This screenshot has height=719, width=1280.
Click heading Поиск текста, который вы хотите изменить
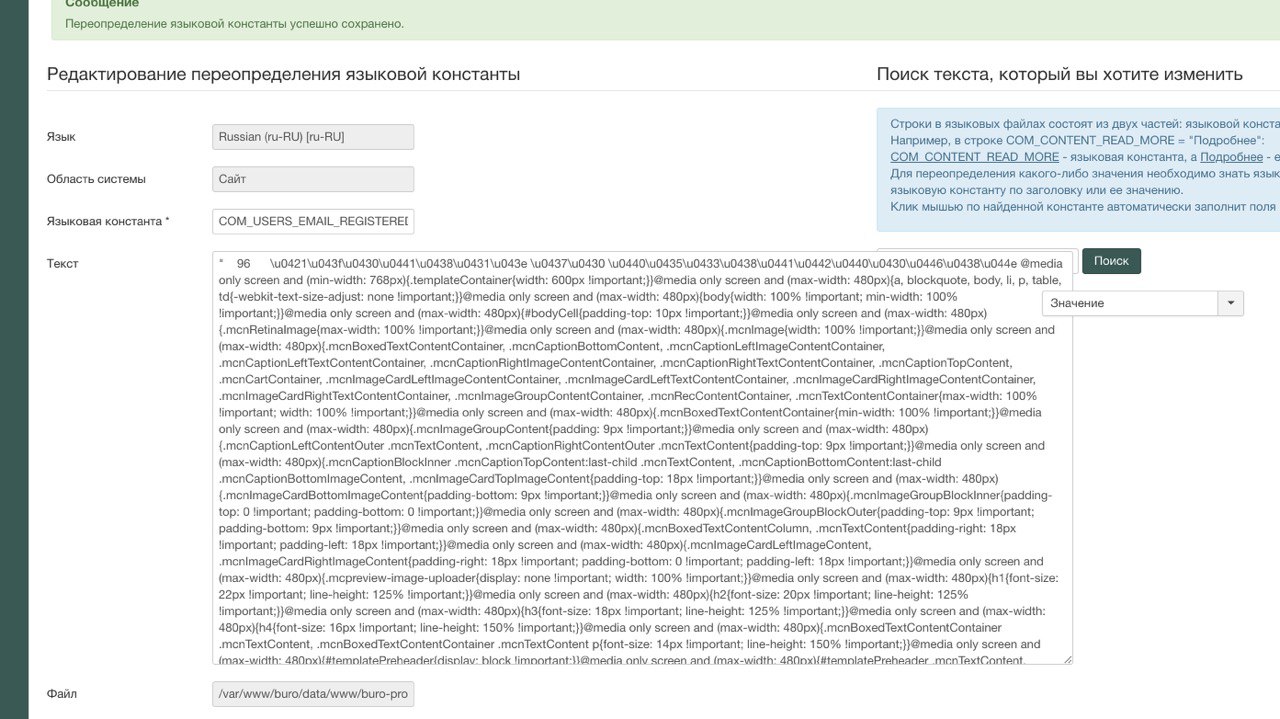(1060, 74)
